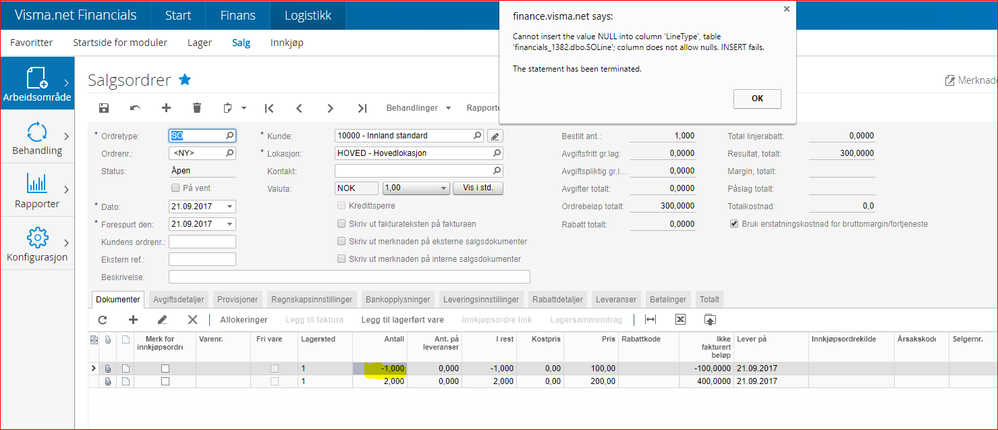Click OK in the error dialog
998x430 pixels.
click(757, 99)
